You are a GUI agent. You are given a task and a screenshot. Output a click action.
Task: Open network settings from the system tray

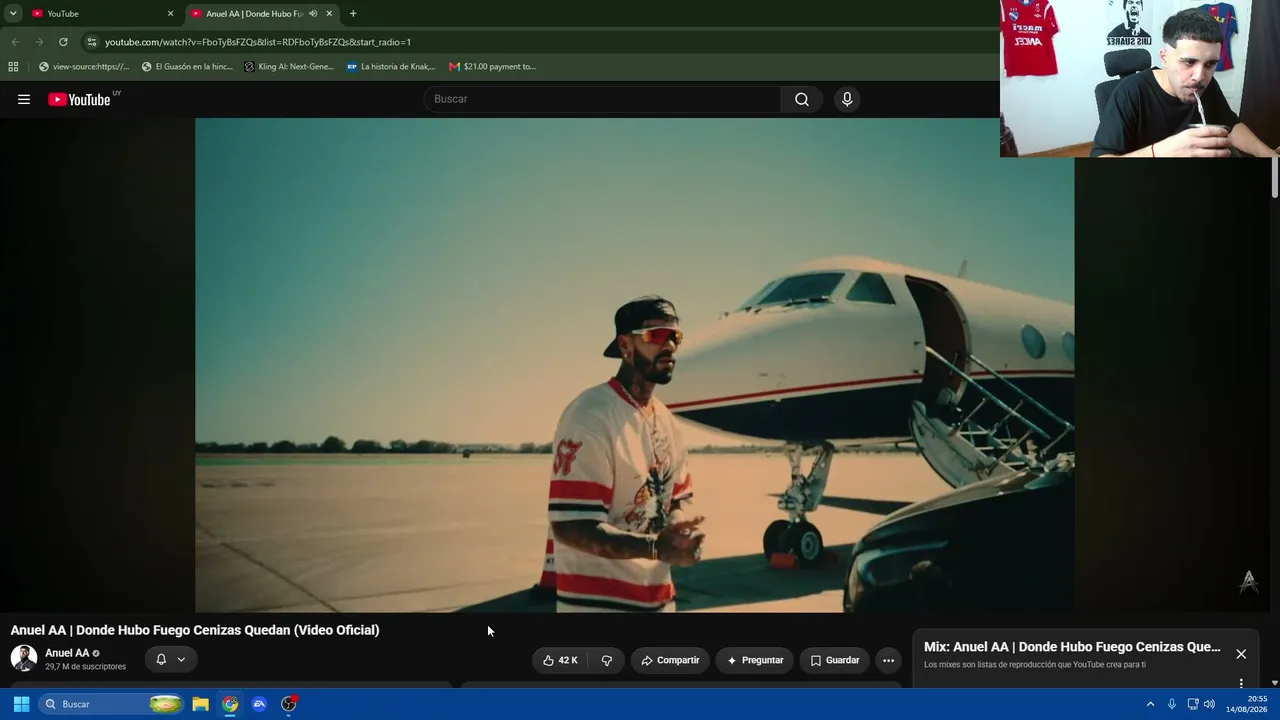(x=1193, y=704)
